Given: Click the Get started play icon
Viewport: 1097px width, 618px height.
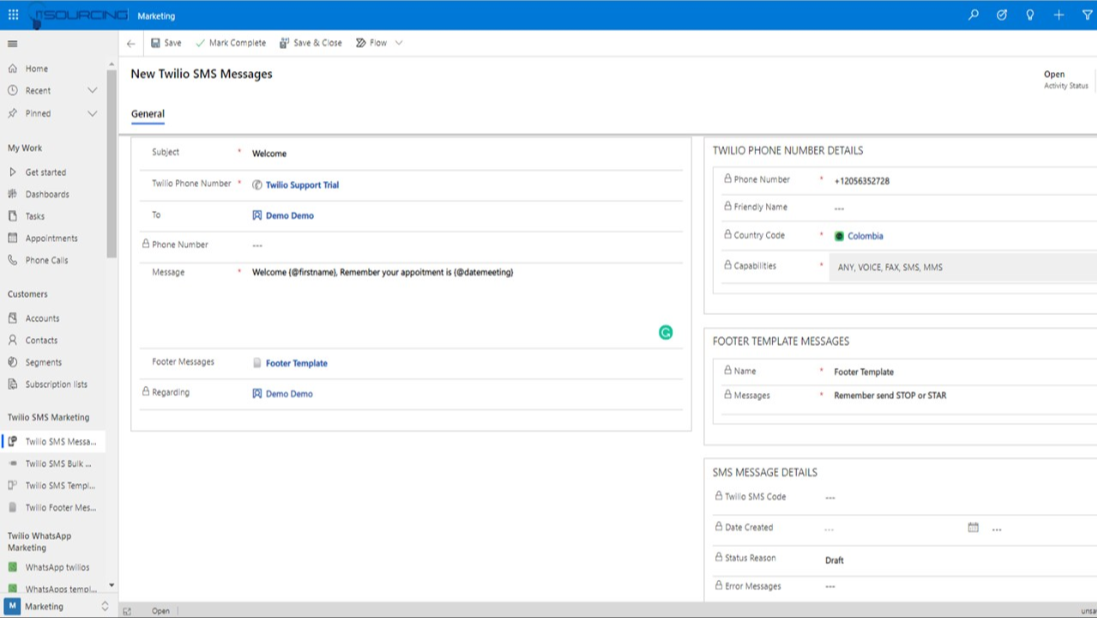Looking at the screenshot, I should [13, 172].
